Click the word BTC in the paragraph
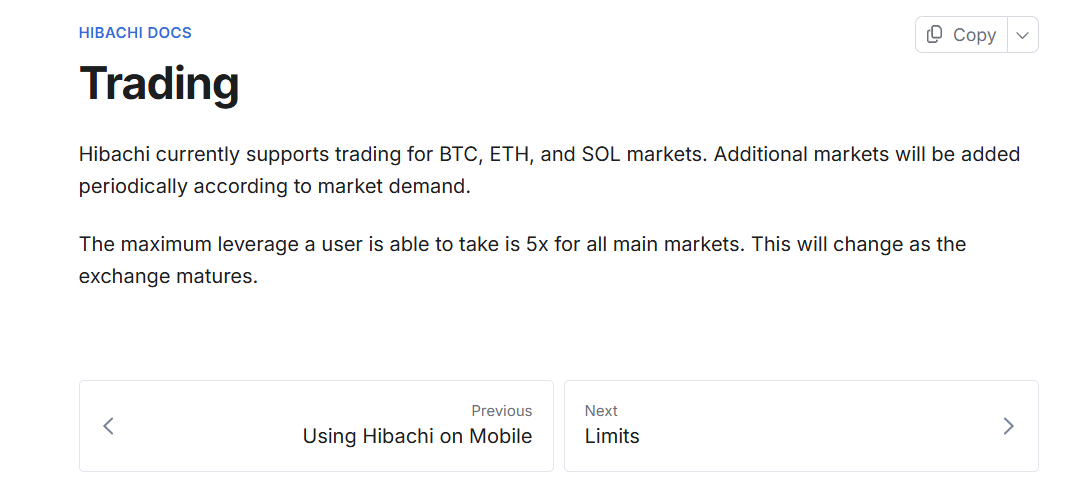Viewport: 1083px width, 486px height. 459,155
